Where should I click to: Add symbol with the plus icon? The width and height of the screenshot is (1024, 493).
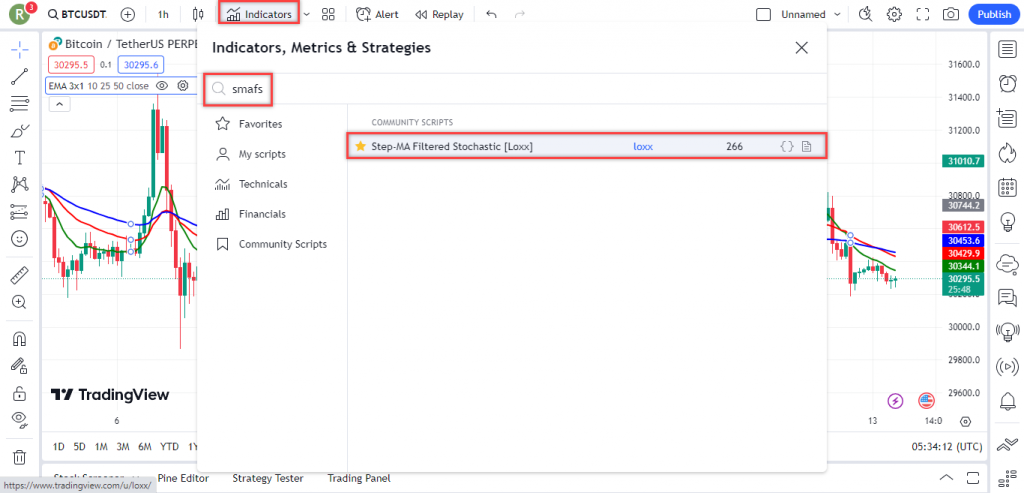(x=128, y=14)
